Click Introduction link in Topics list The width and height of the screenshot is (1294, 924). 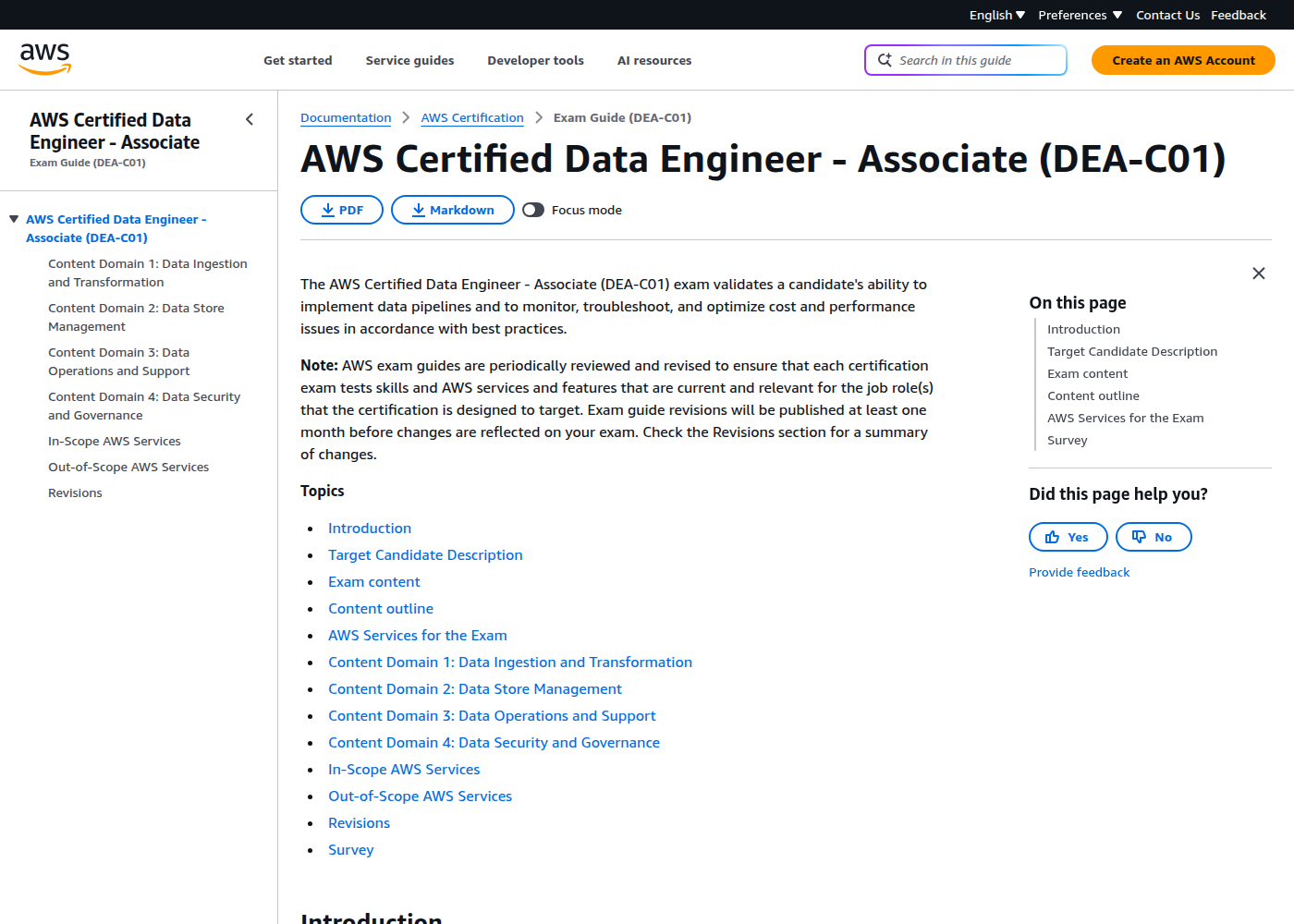click(x=370, y=528)
